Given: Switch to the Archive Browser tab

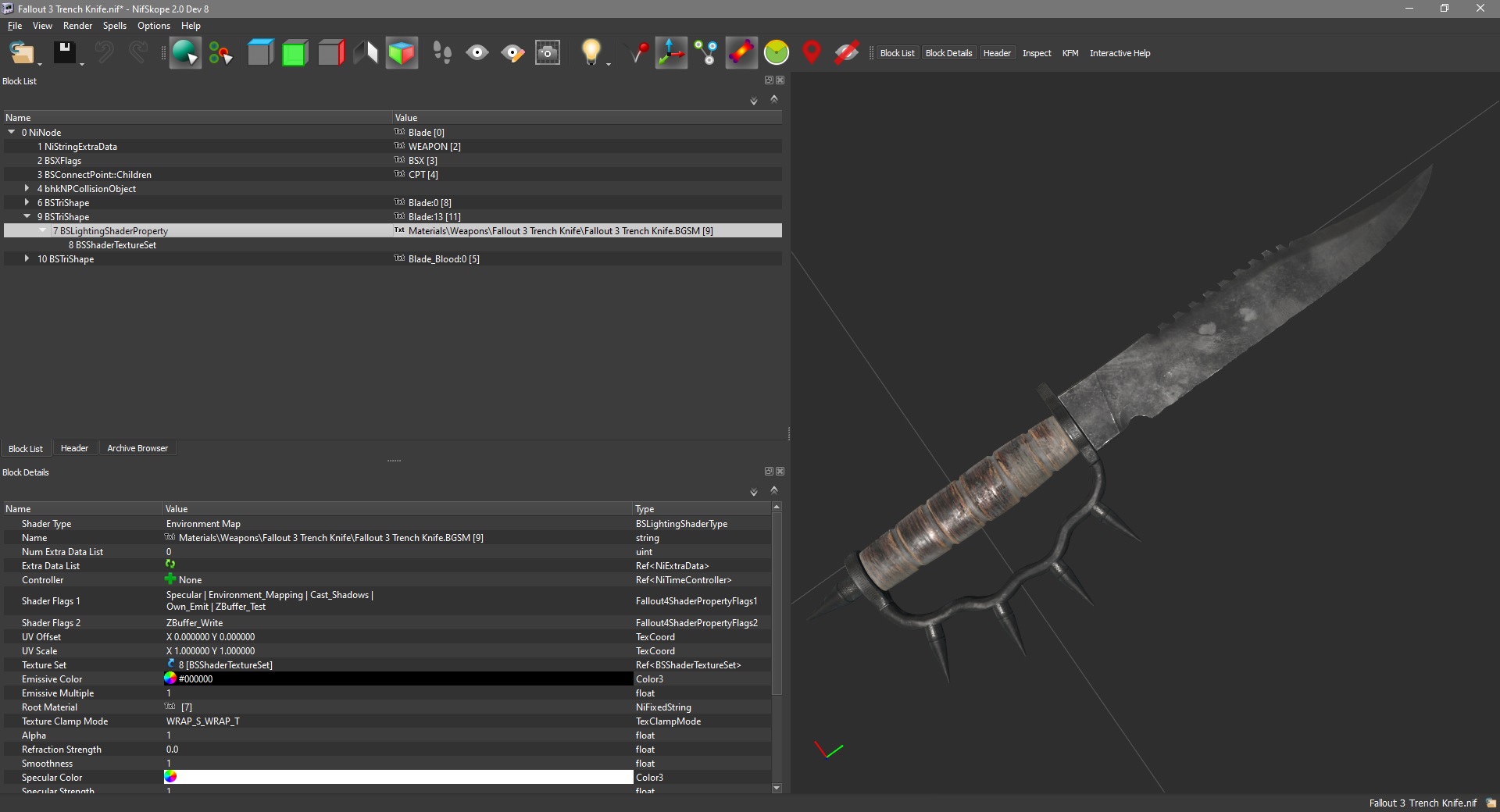Looking at the screenshot, I should (x=137, y=448).
